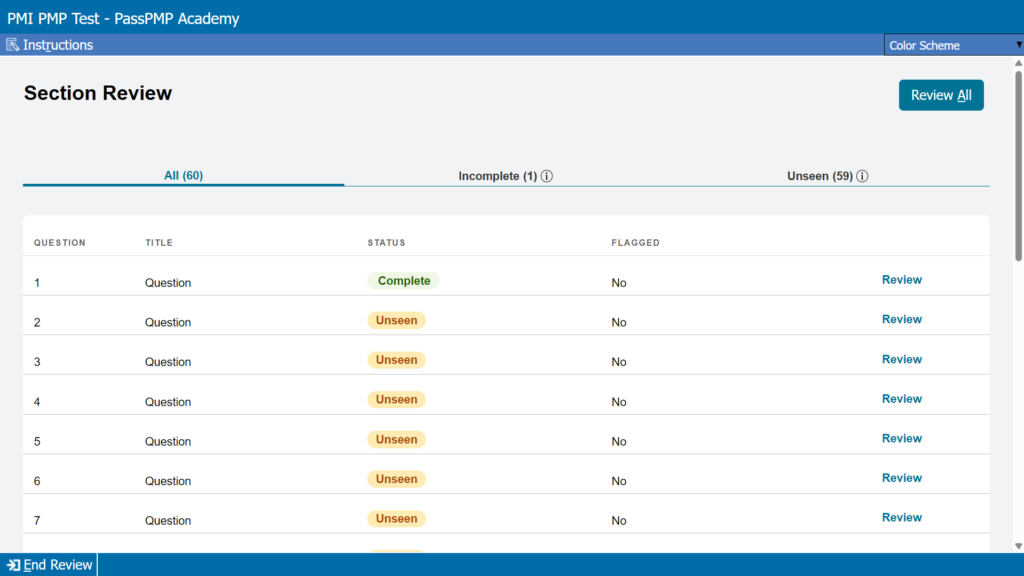Click the Color Scheme dropdown arrow

pos(1019,45)
